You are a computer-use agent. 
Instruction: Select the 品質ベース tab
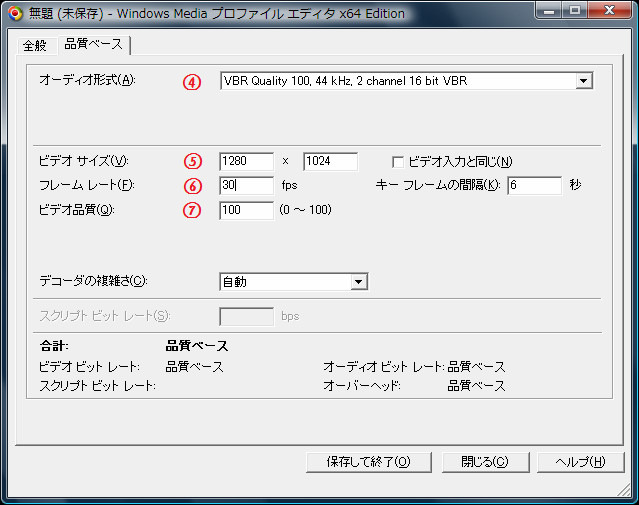coord(93,45)
